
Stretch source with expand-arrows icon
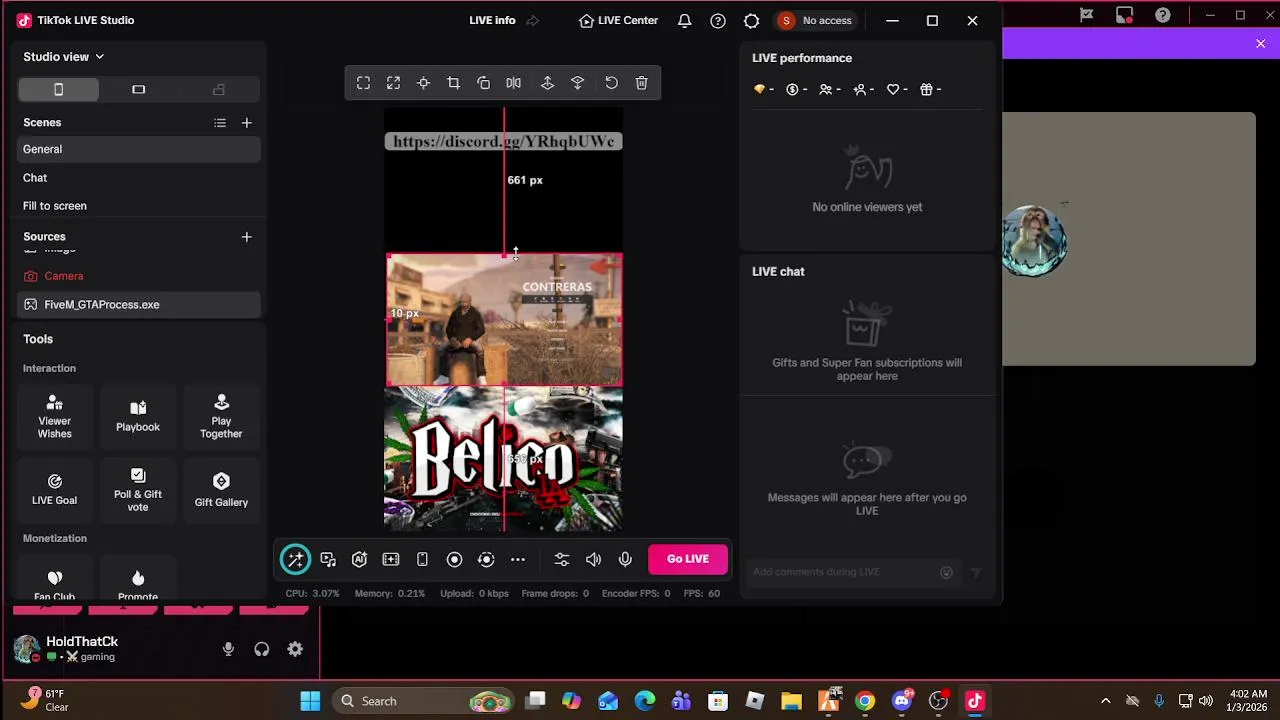pos(394,83)
